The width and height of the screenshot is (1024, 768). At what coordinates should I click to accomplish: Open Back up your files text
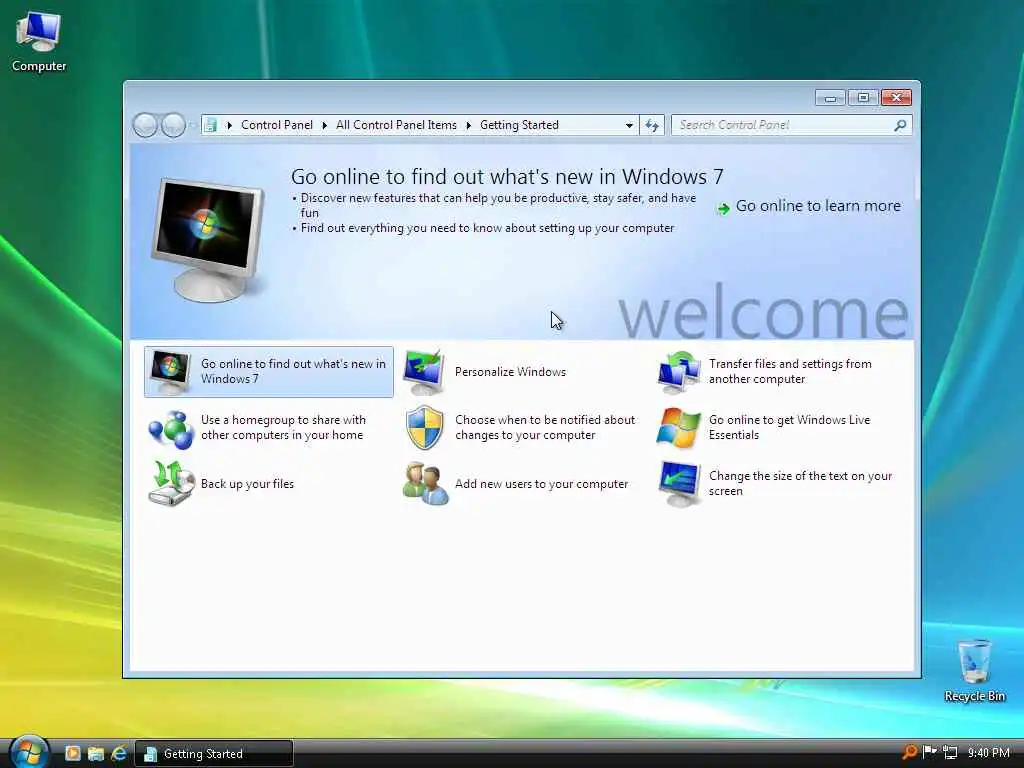click(x=247, y=484)
